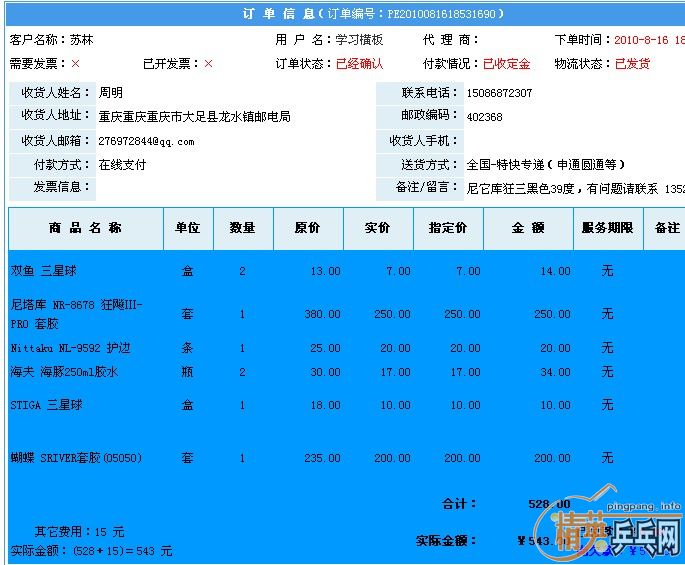Click the 服务期限 column header
Viewport: 685px width, 565px height.
pos(607,228)
